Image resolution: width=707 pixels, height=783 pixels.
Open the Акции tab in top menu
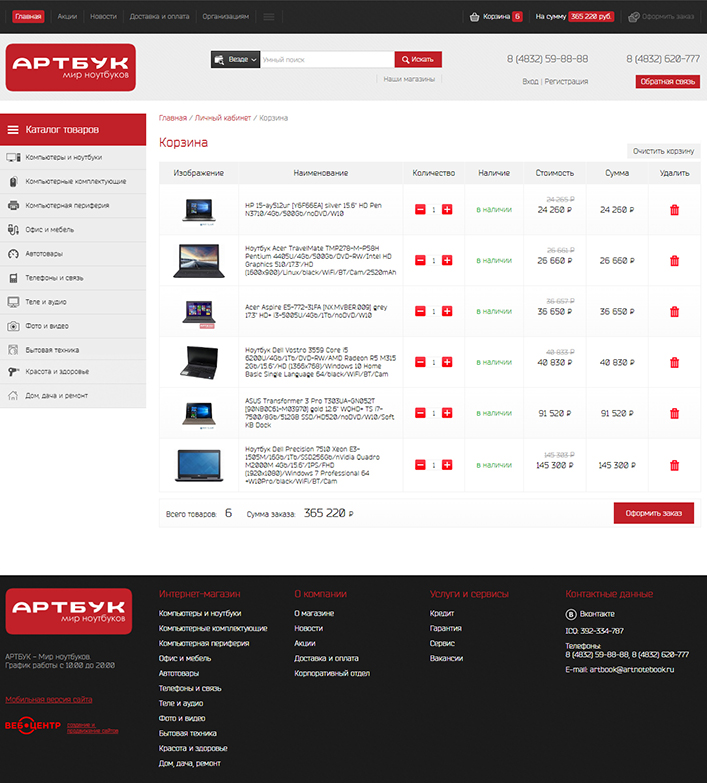point(67,17)
